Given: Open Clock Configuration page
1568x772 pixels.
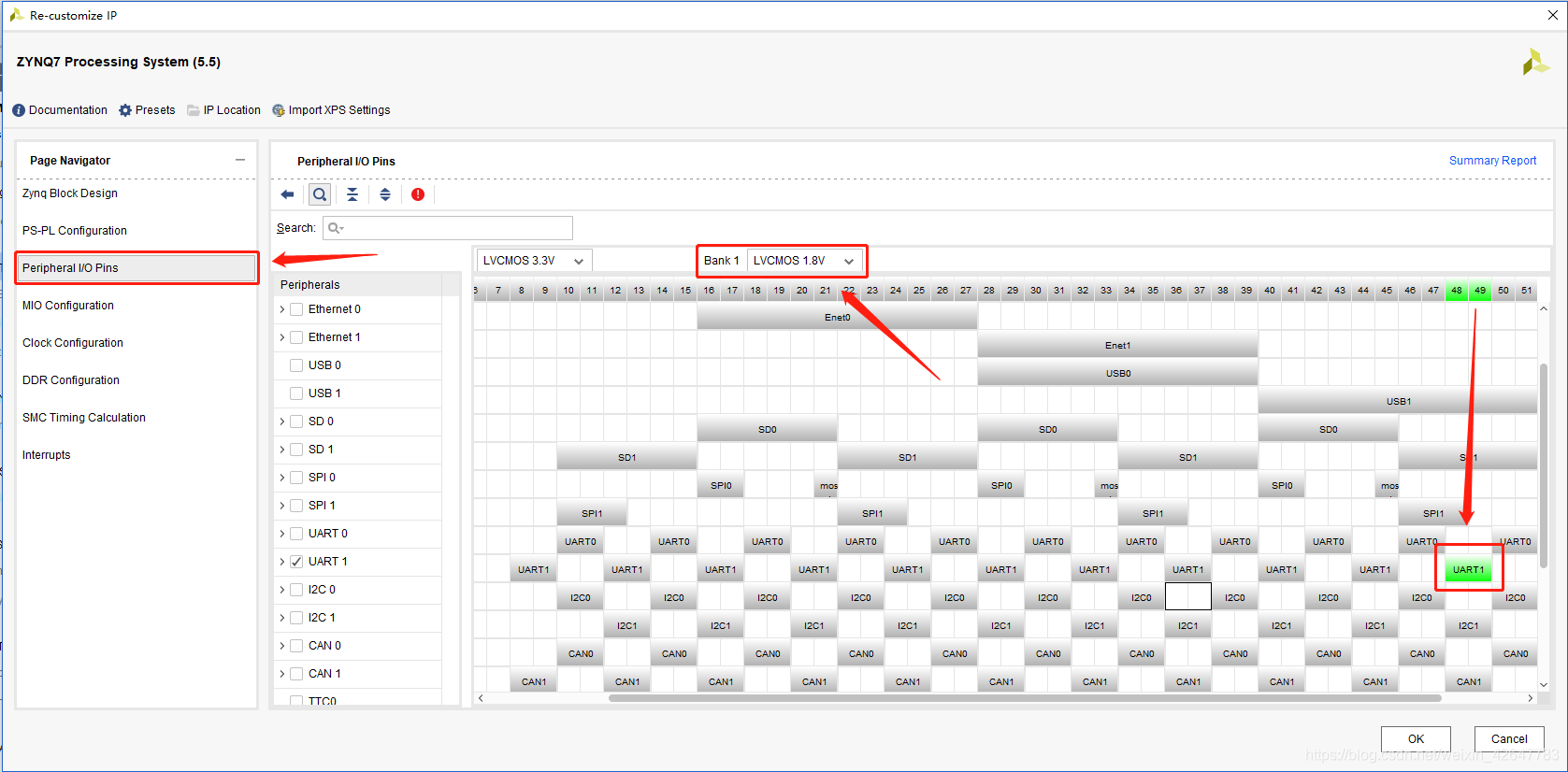Looking at the screenshot, I should coord(73,343).
